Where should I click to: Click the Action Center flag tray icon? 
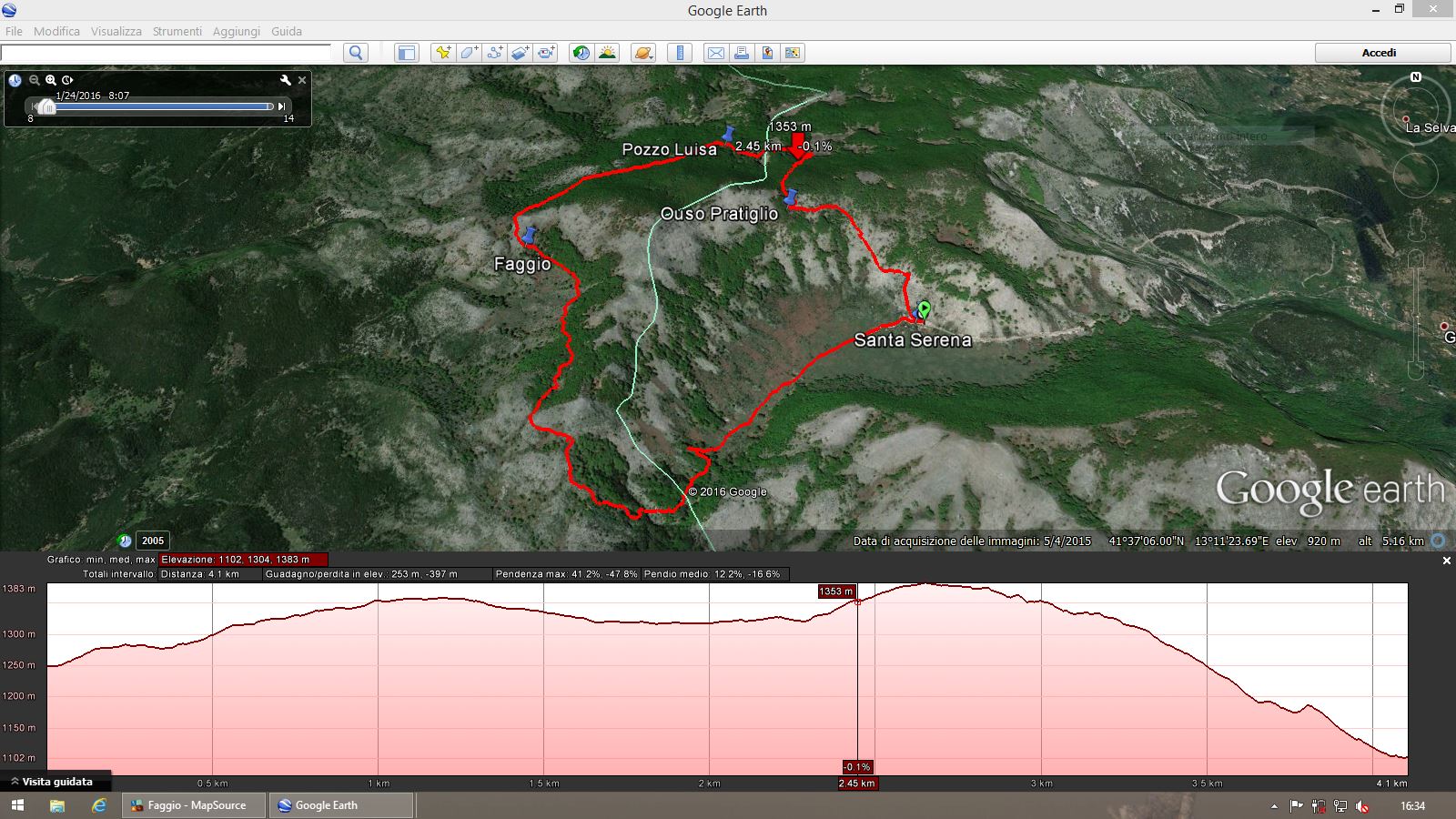[1297, 806]
